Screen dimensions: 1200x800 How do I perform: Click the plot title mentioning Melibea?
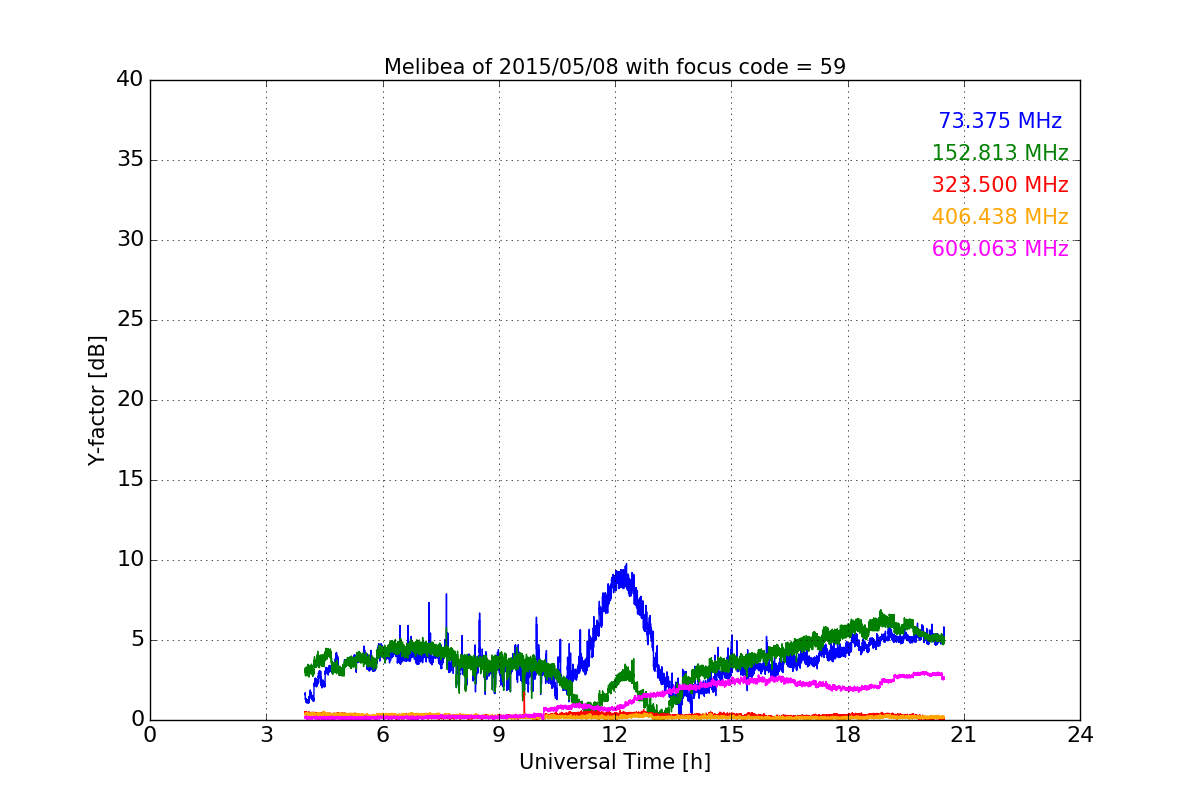point(615,67)
